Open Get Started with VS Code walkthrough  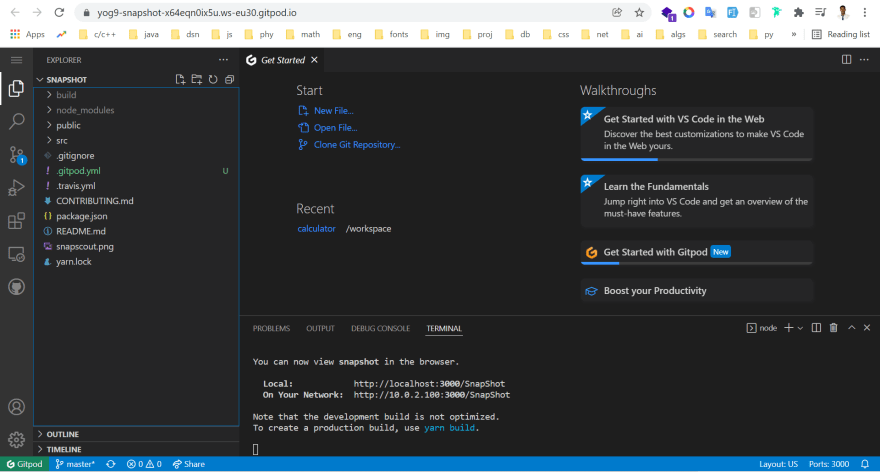696,133
